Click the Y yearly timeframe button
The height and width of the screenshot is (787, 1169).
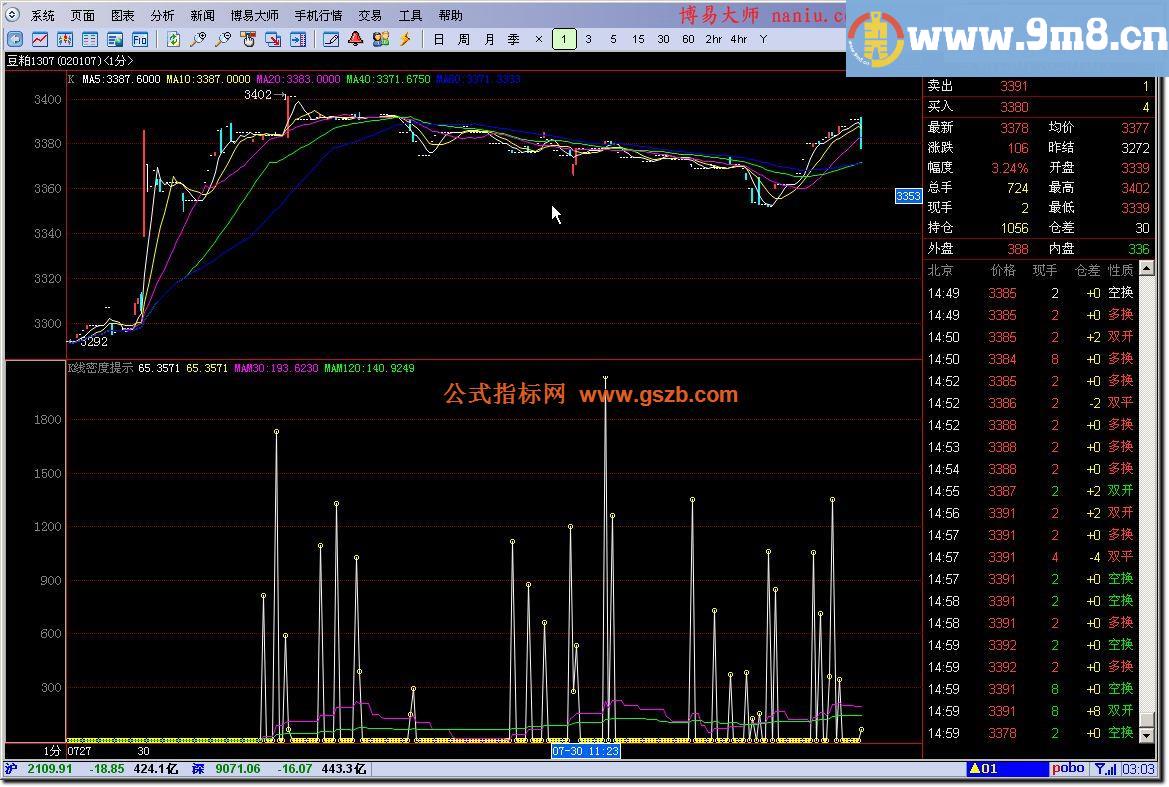[x=762, y=38]
